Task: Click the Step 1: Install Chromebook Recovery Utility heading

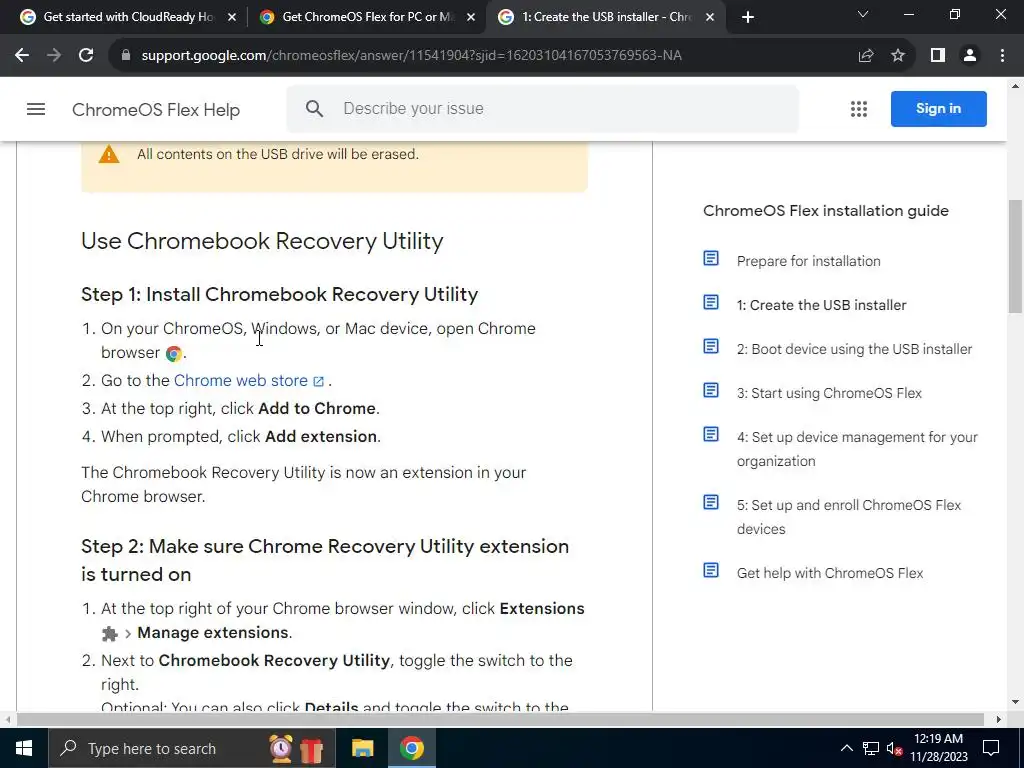Action: click(280, 295)
